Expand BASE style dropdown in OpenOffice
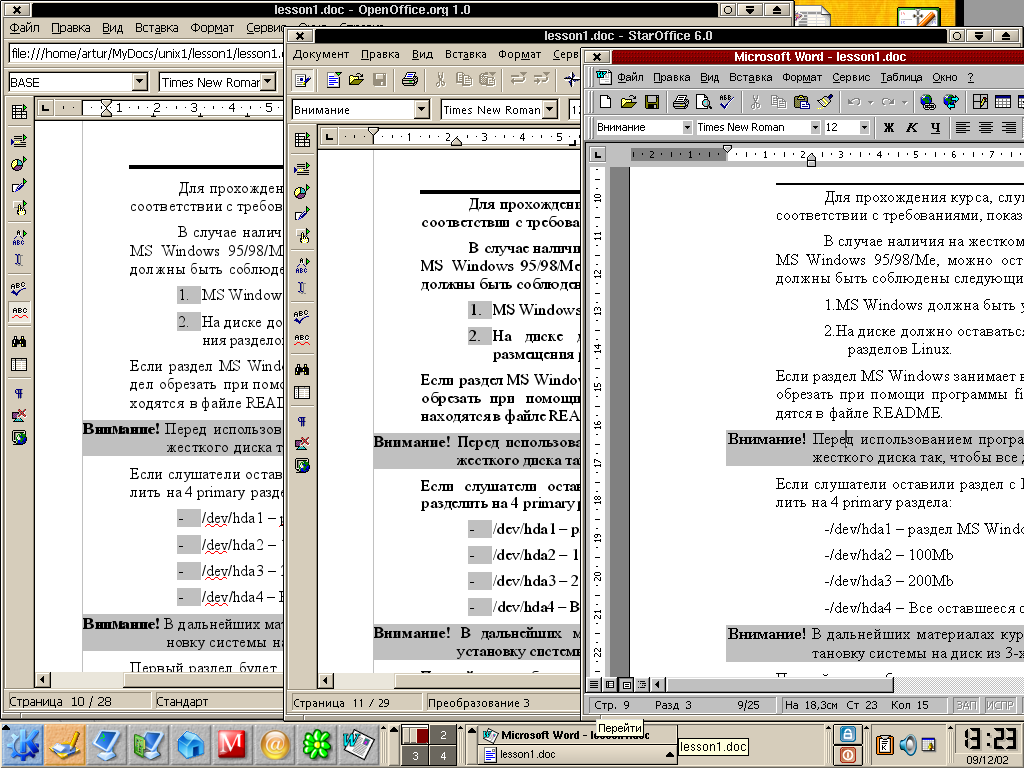The width and height of the screenshot is (1024, 768). [x=140, y=82]
